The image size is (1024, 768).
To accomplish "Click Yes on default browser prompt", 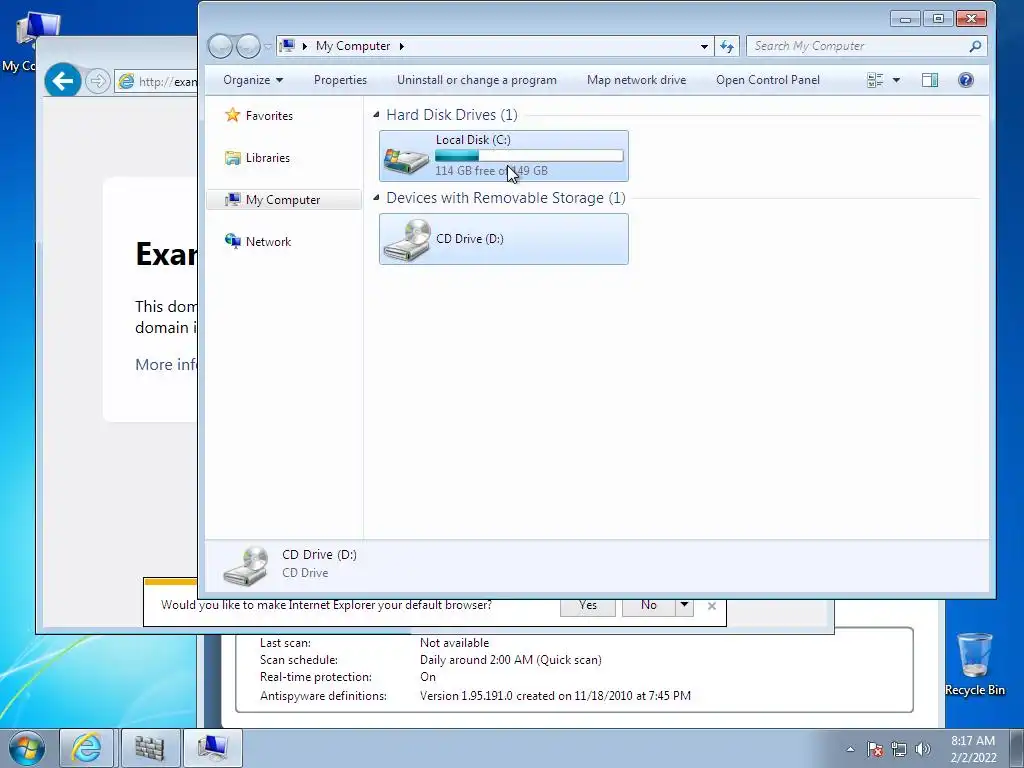I will pyautogui.click(x=588, y=606).
